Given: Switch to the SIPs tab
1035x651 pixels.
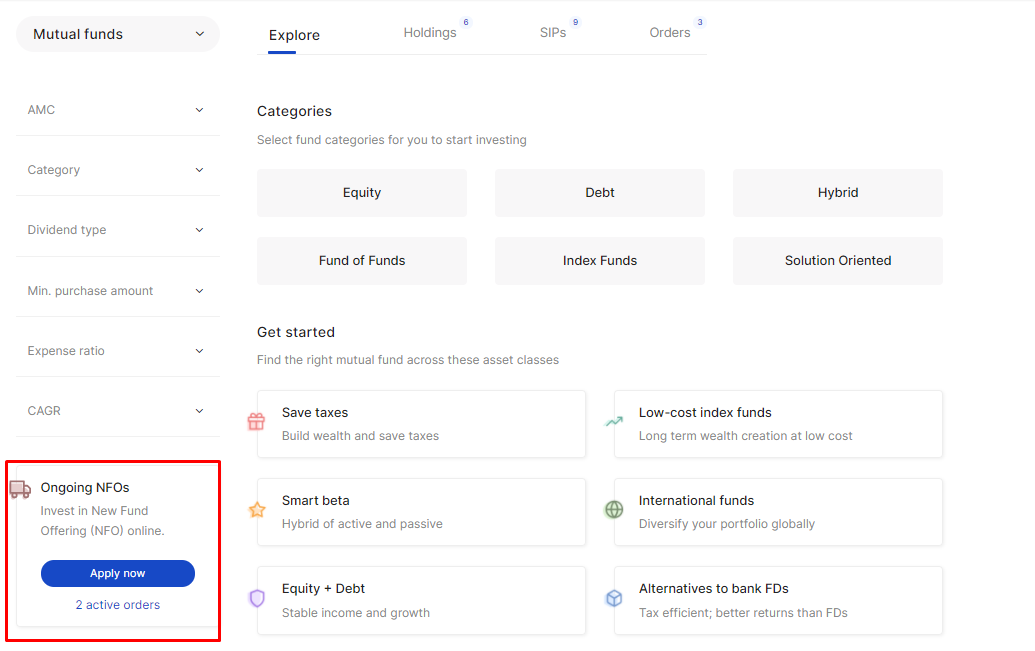Looking at the screenshot, I should (x=552, y=32).
